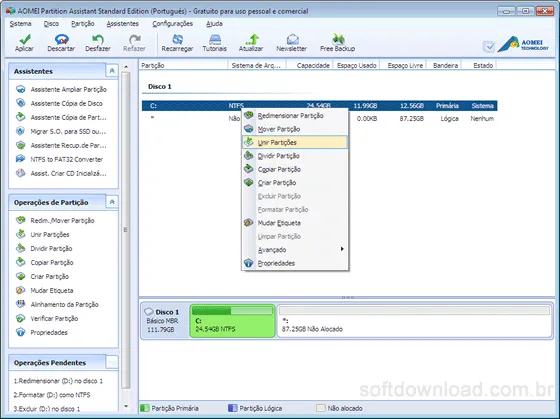Select Redim./Mover Partição in sidebar
560x419 pixels.
point(55,220)
